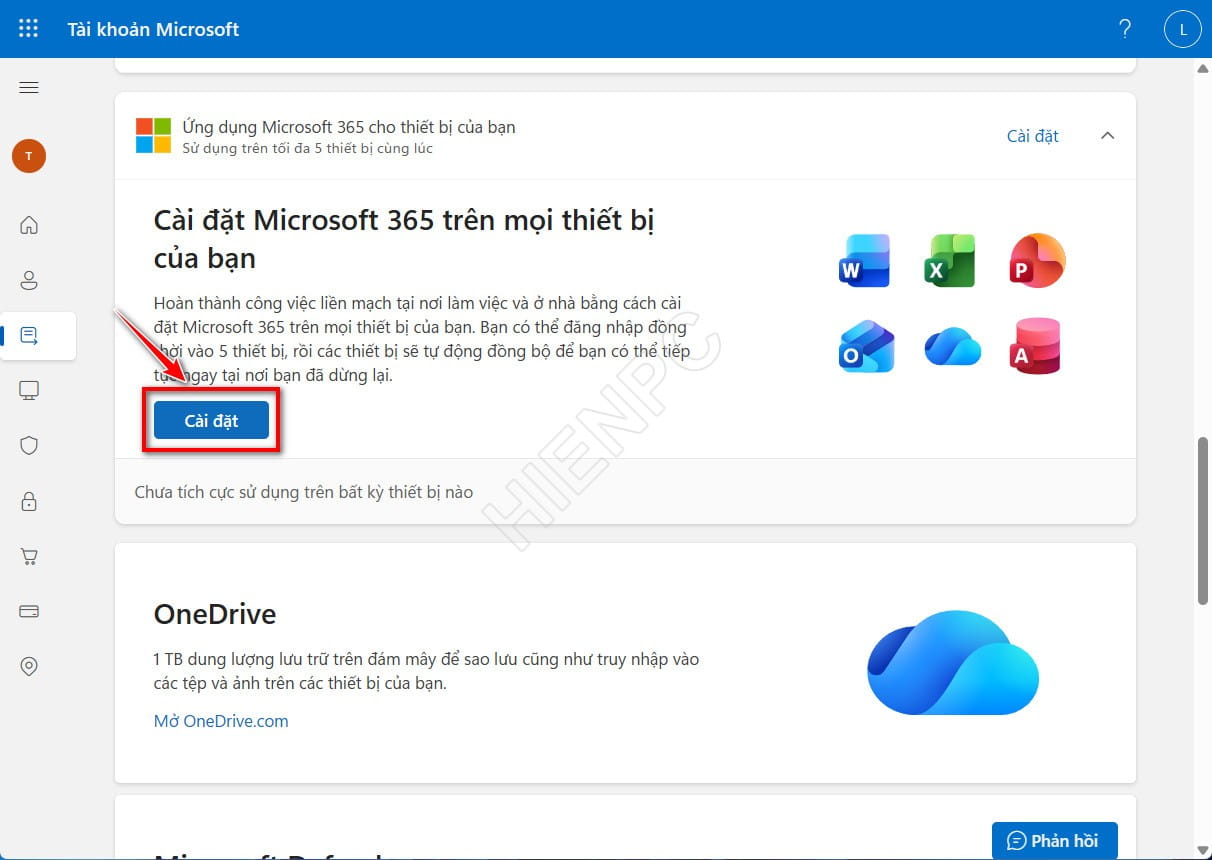1212x860 pixels.
Task: Click 'Chưa tích cực sử dụng' status text
Action: [304, 492]
